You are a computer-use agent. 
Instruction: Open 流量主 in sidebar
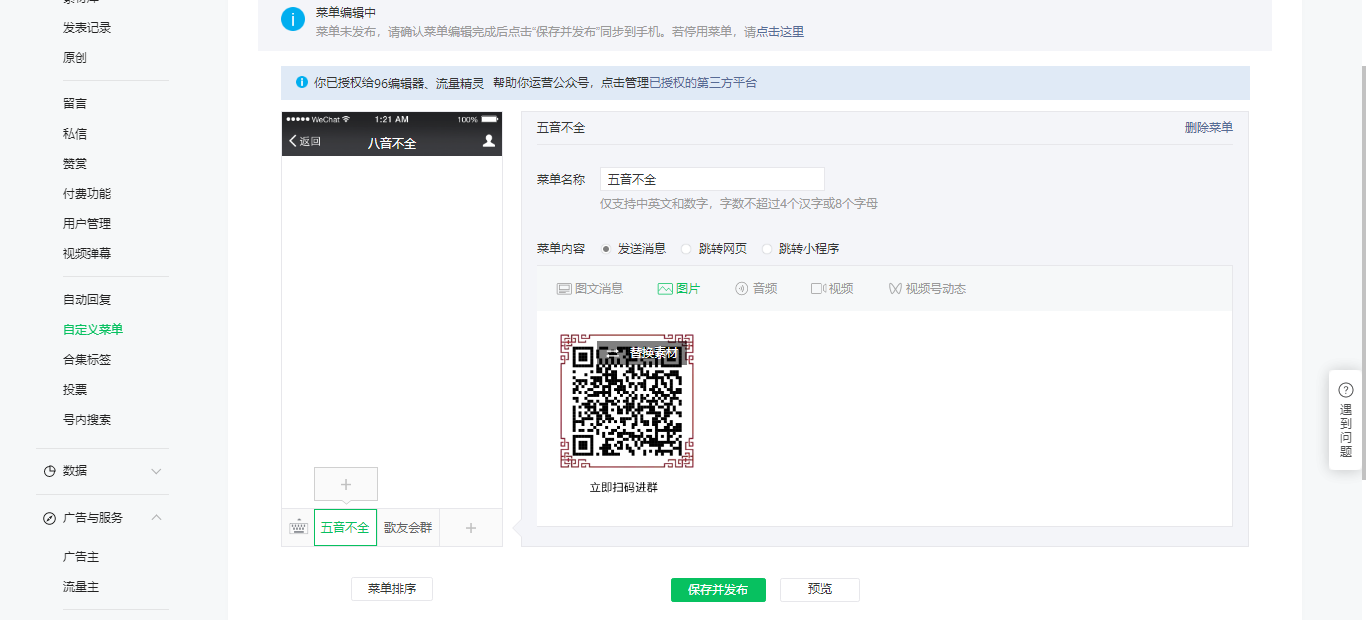[81, 587]
